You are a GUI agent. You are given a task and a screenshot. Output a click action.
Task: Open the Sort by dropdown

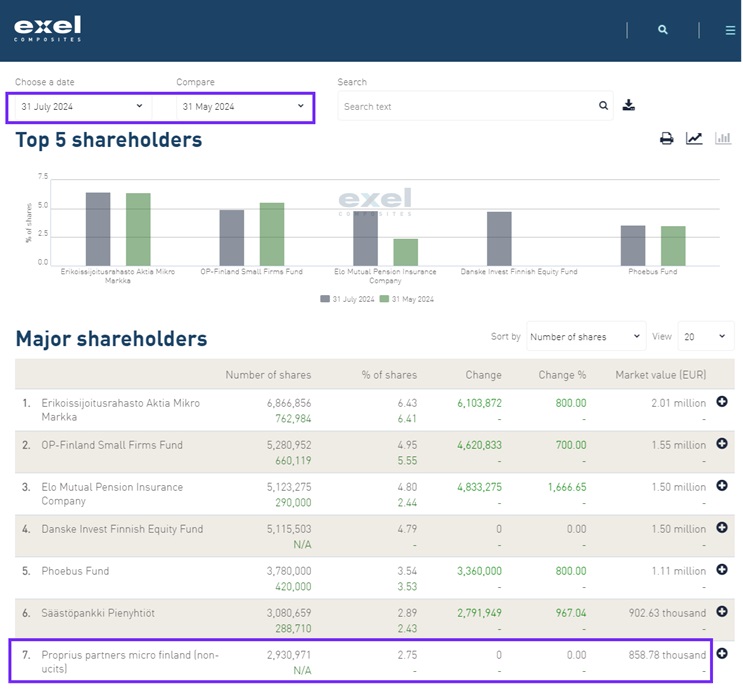pyautogui.click(x=586, y=337)
